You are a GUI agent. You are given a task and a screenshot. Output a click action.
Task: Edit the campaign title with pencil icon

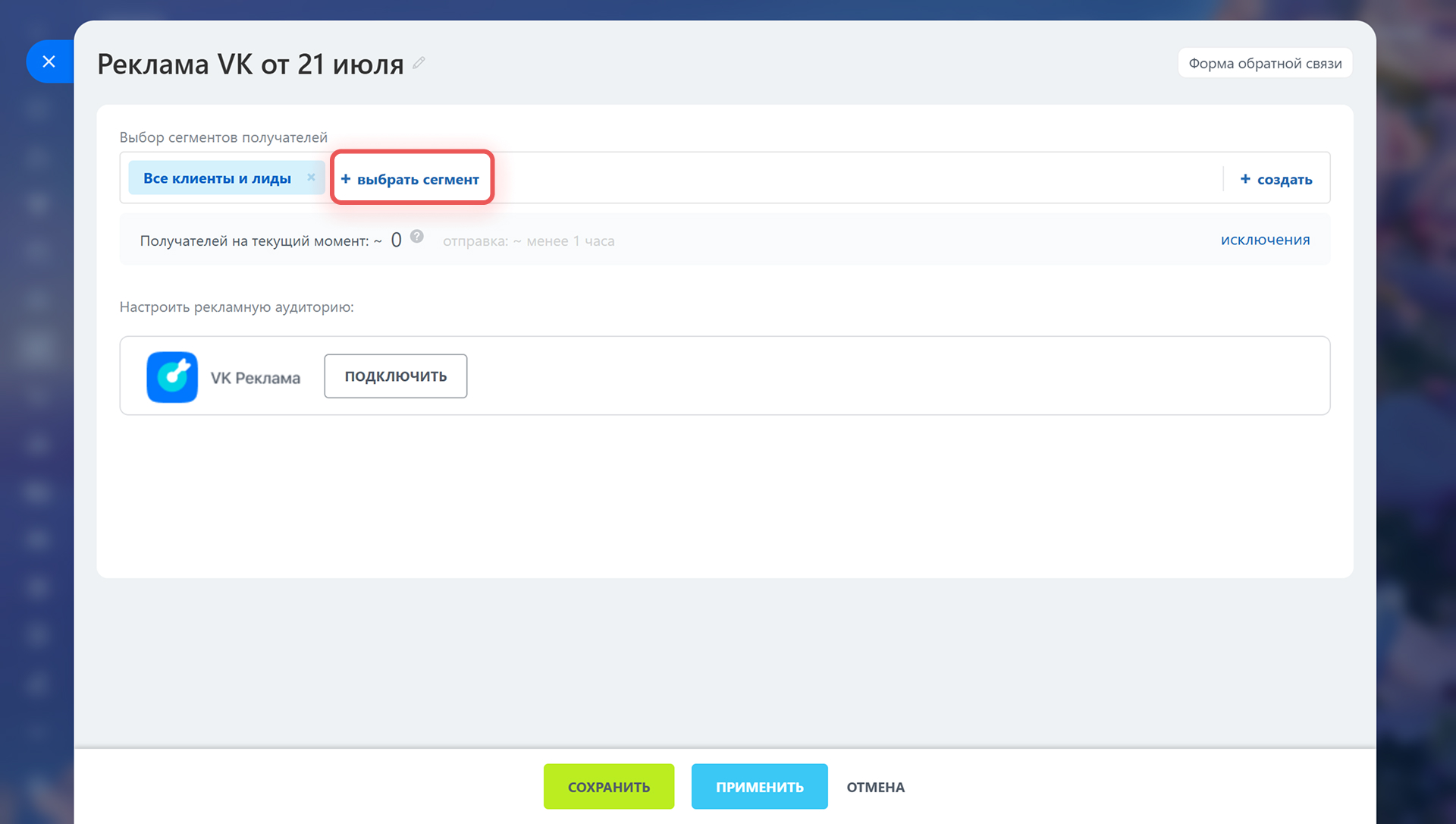pos(419,63)
